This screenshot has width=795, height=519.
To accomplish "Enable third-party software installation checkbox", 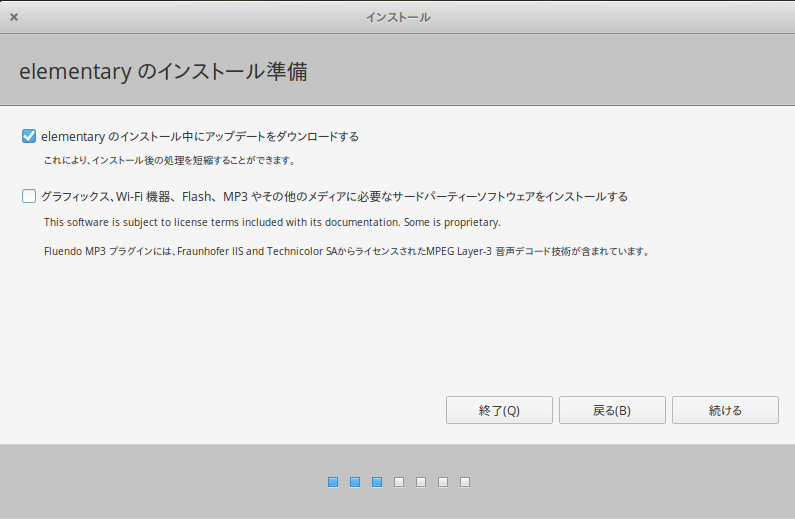I will (29, 196).
